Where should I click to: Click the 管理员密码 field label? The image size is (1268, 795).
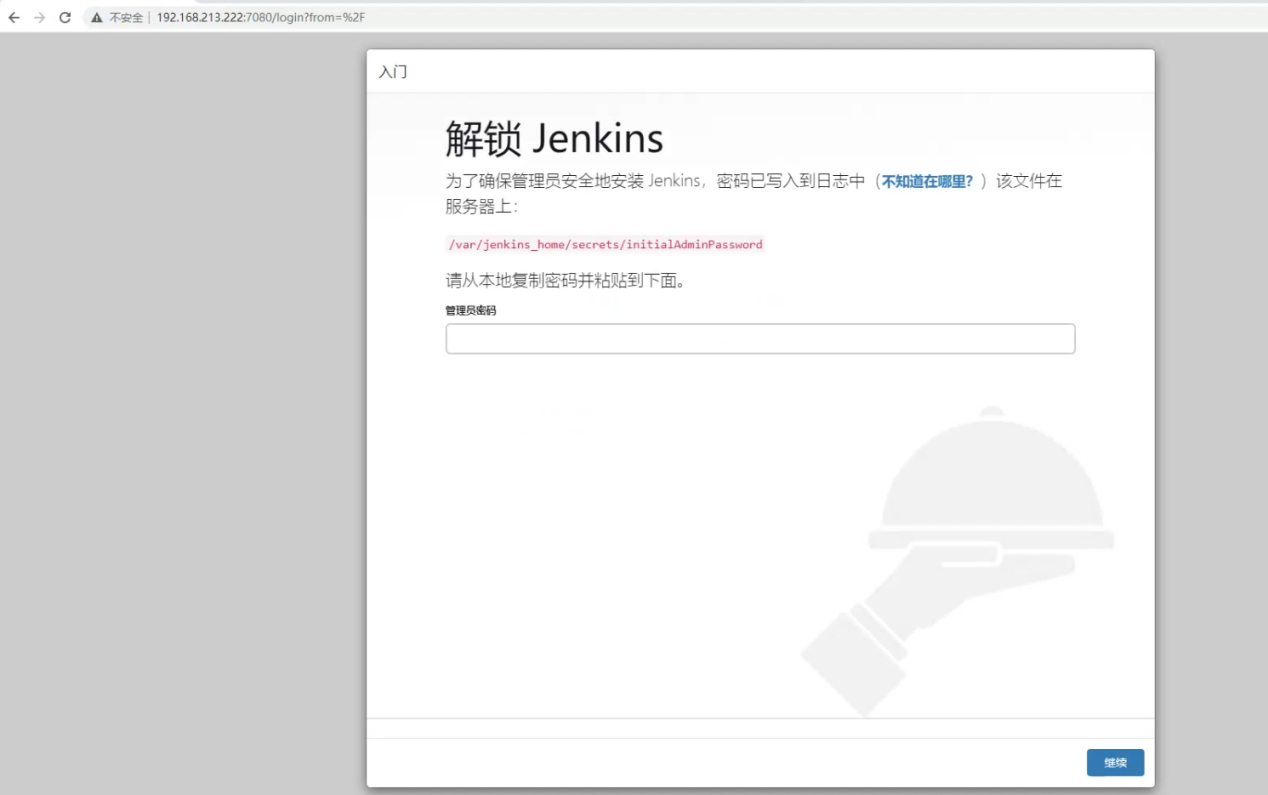471,311
